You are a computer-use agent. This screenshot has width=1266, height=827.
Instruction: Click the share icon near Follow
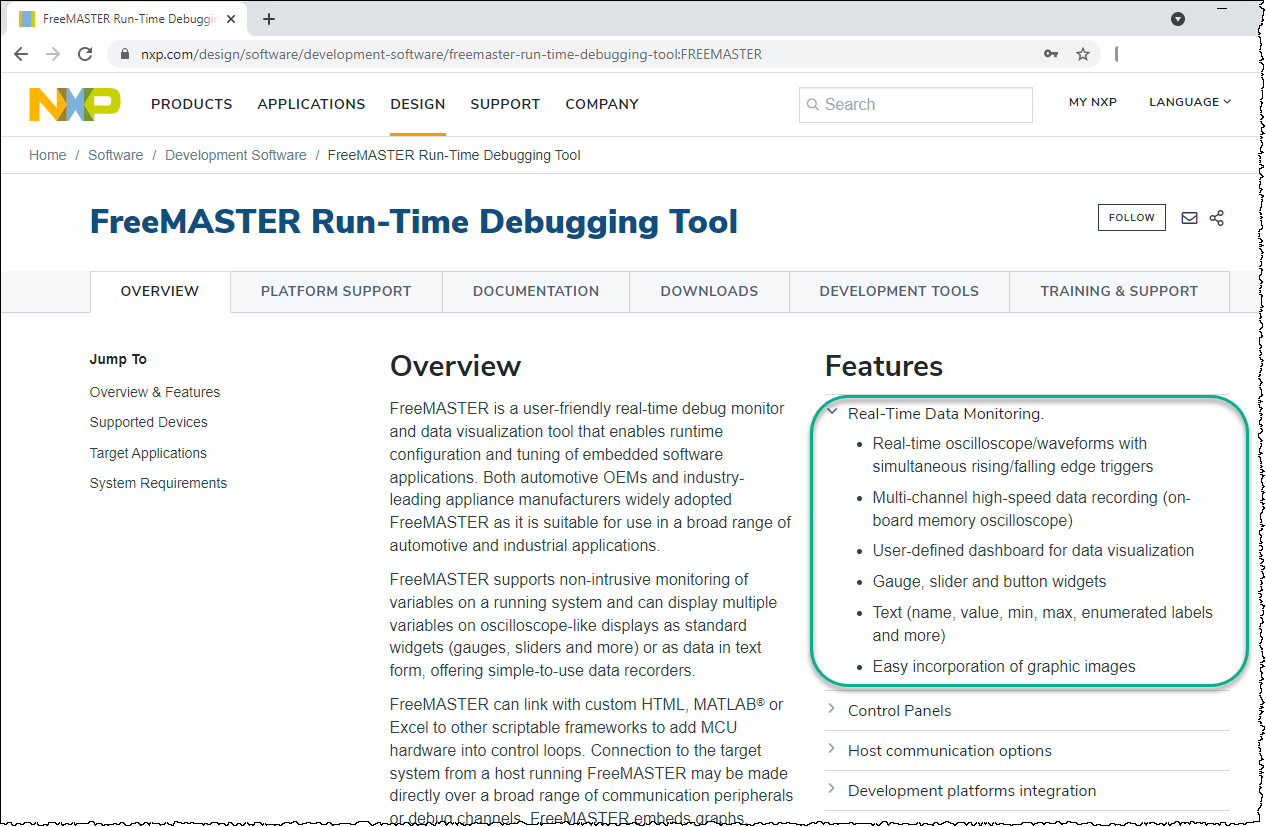click(x=1217, y=218)
